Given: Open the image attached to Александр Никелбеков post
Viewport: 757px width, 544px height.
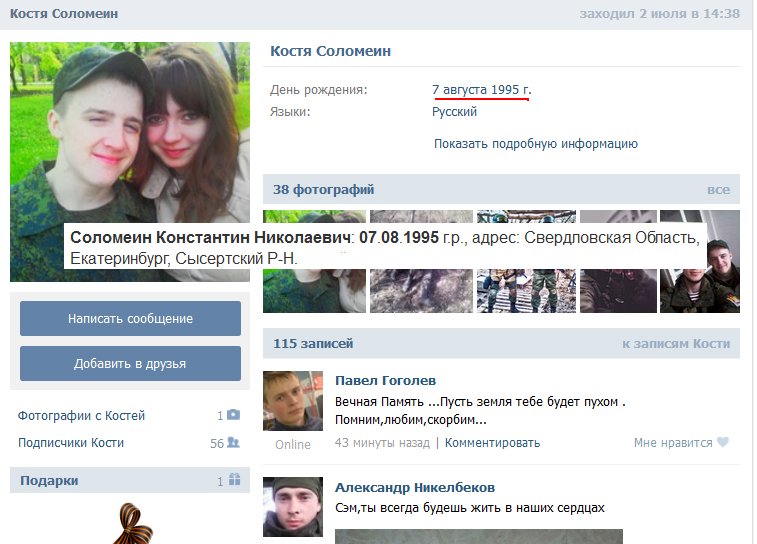Looking at the screenshot, I should click(x=479, y=536).
